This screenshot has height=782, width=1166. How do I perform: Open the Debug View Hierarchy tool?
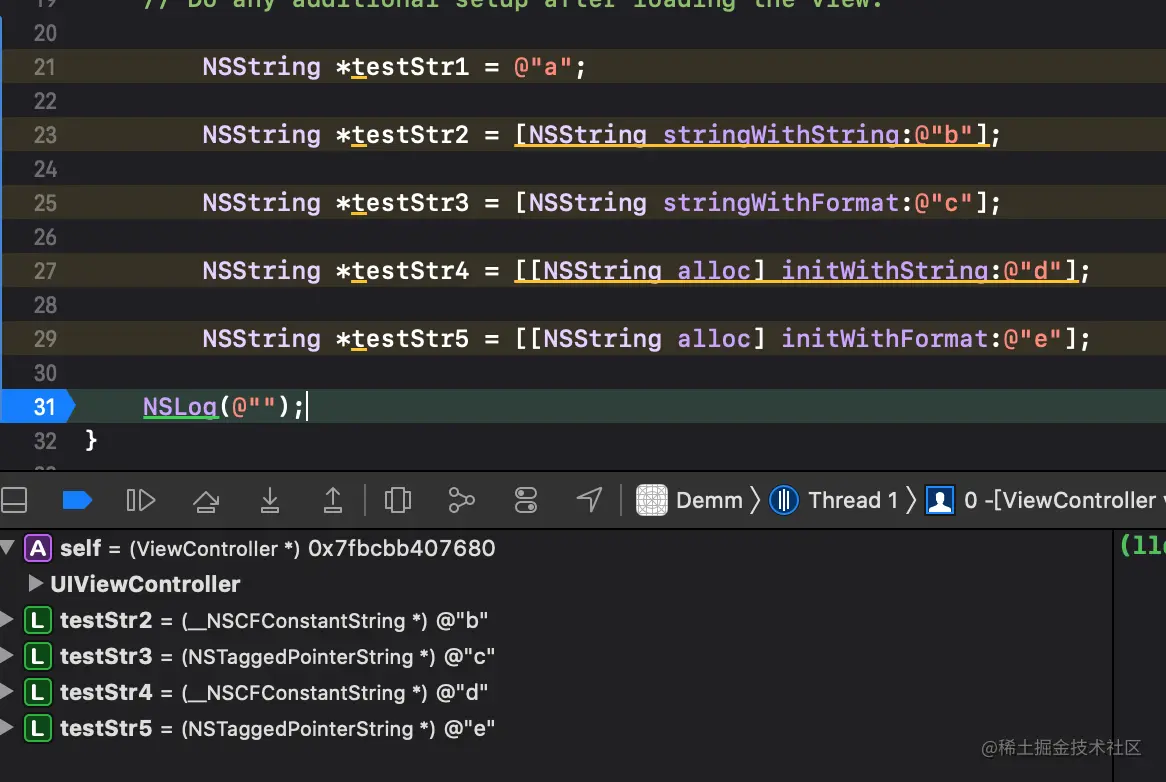pyautogui.click(x=398, y=500)
